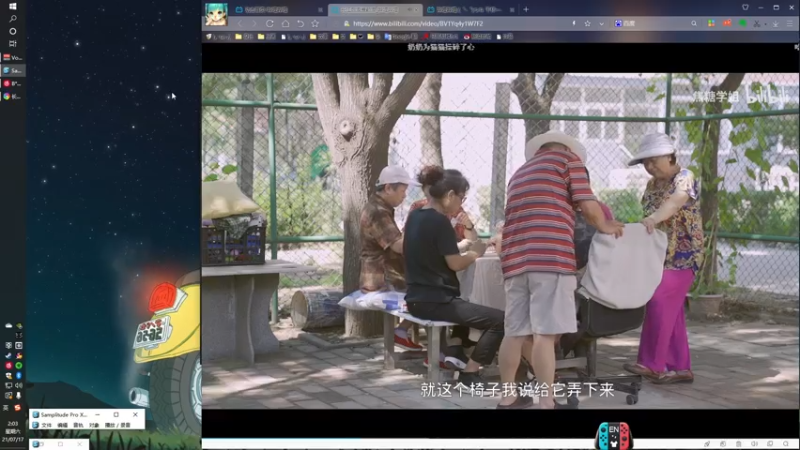Viewport: 800px width, 450px height.
Task: Click the lightning speed-mode icon in address bar
Action: coord(574,23)
